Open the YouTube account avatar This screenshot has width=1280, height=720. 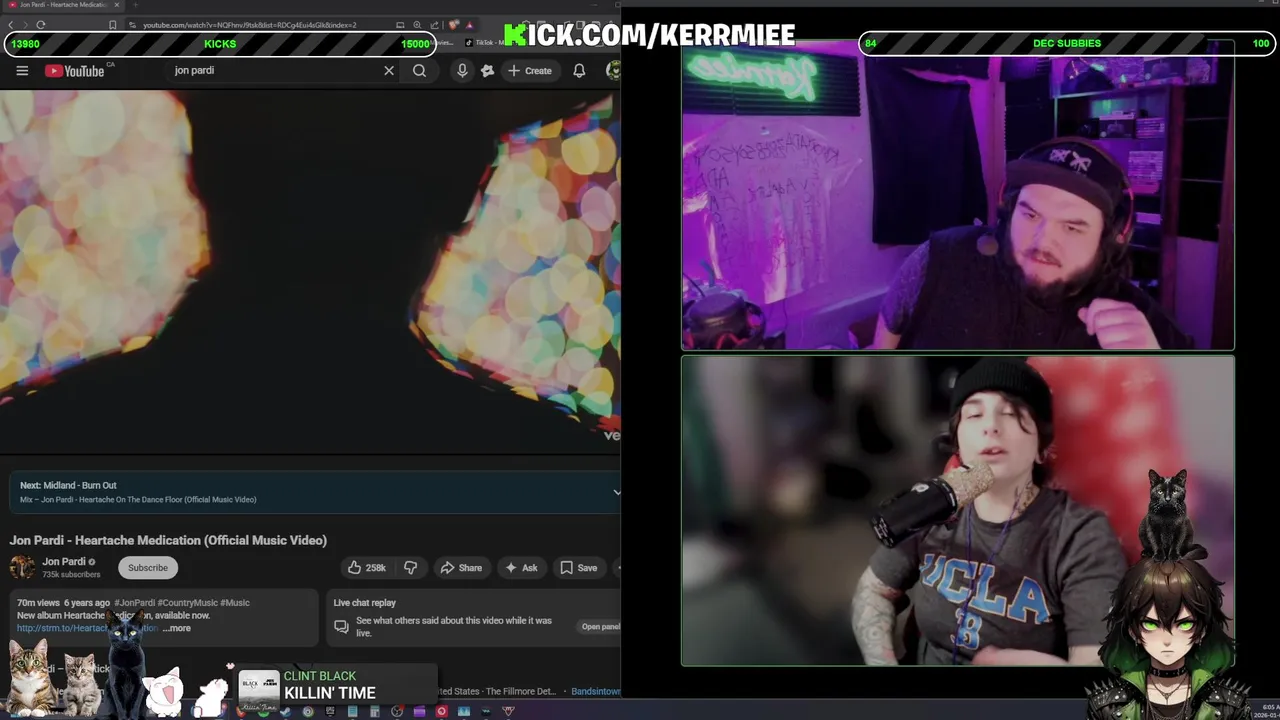pyautogui.click(x=613, y=70)
